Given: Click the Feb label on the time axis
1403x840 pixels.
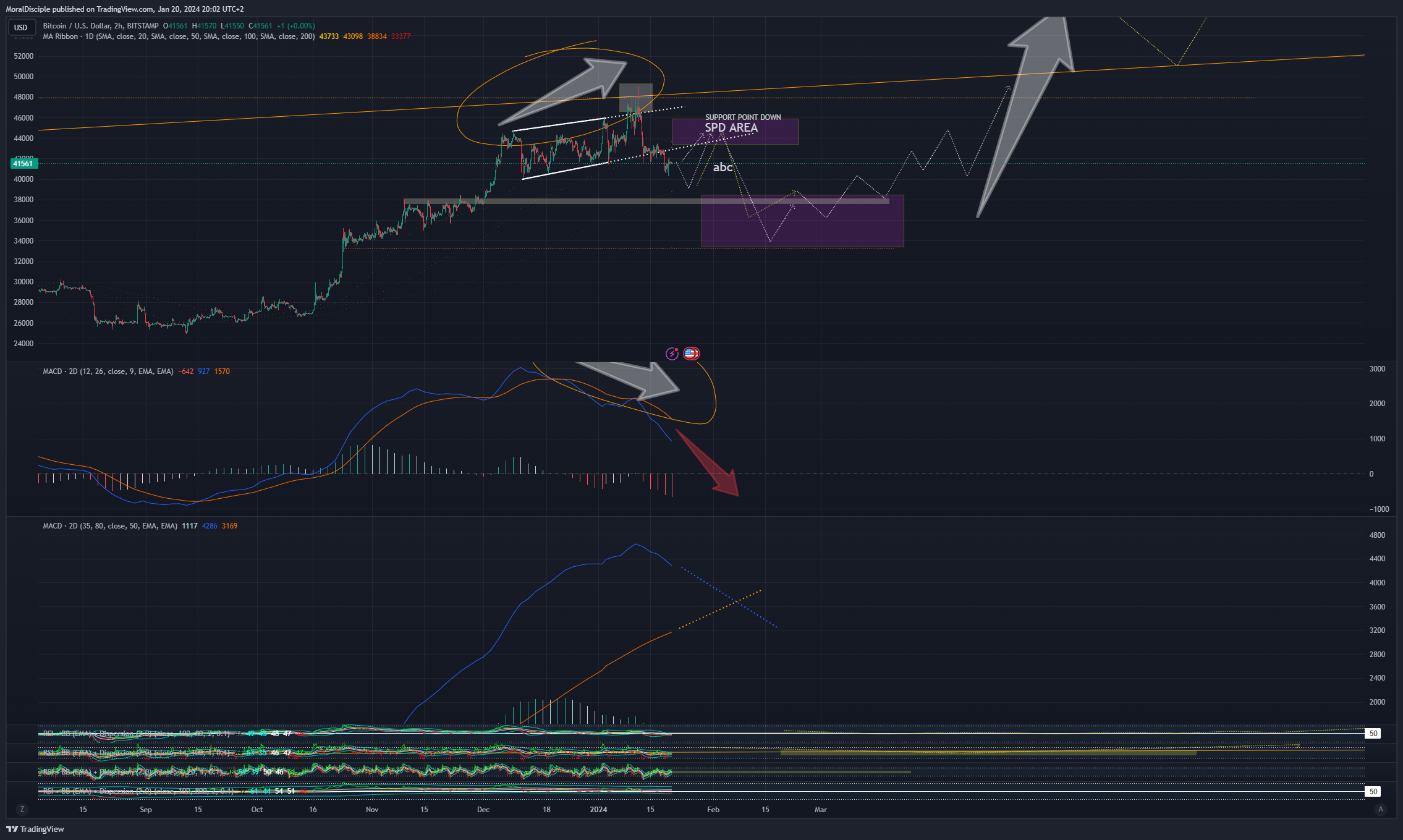Looking at the screenshot, I should coord(713,810).
